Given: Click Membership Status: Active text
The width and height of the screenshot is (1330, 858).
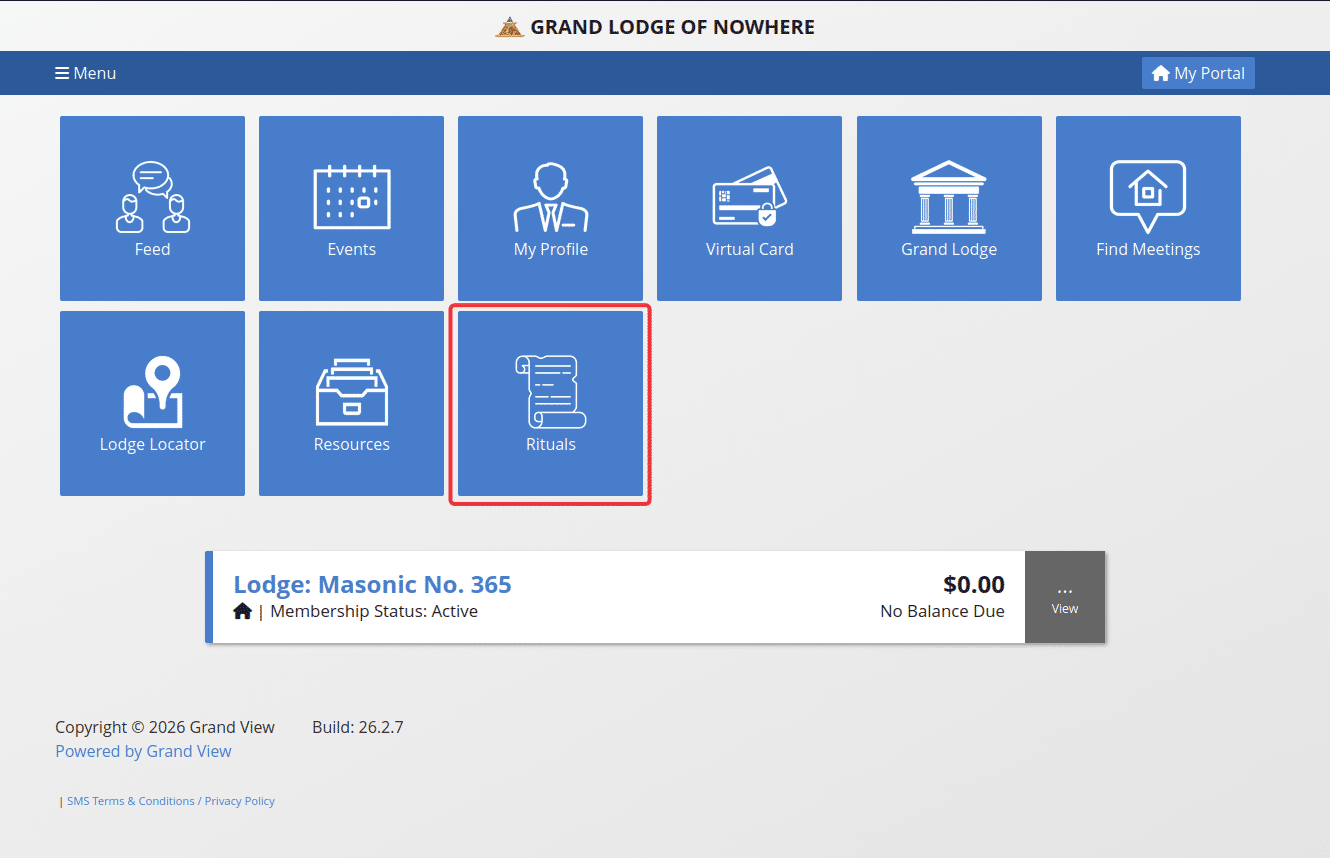Looking at the screenshot, I should 374,611.
